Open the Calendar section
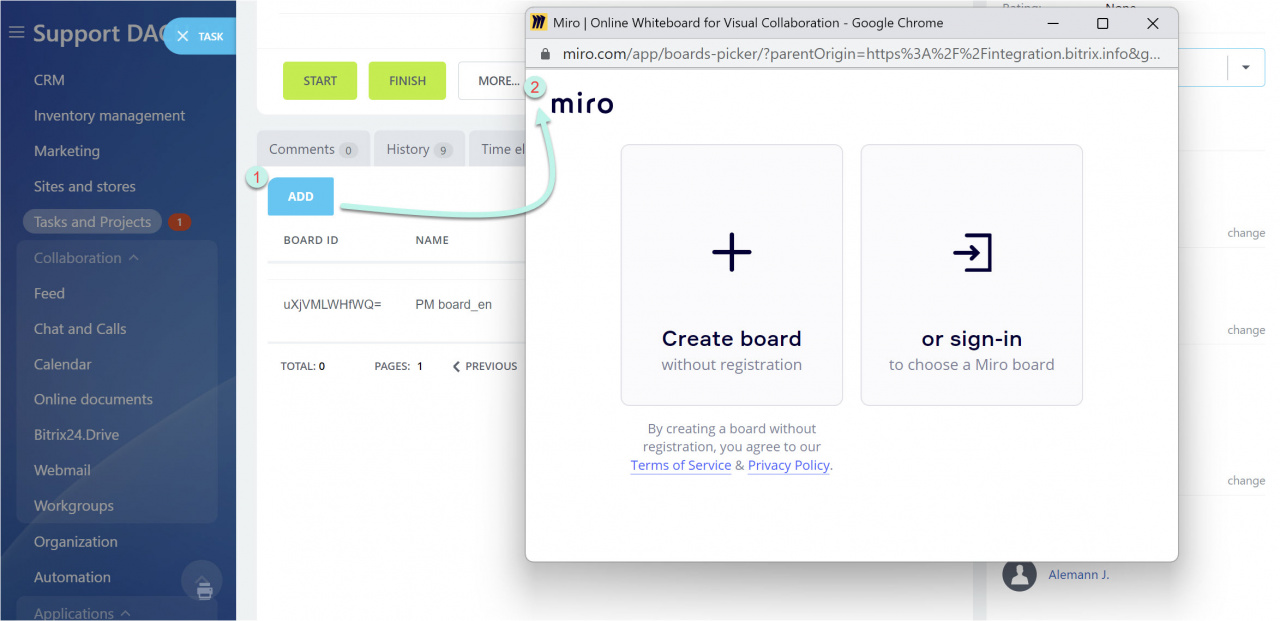The image size is (1280, 621). coord(63,364)
